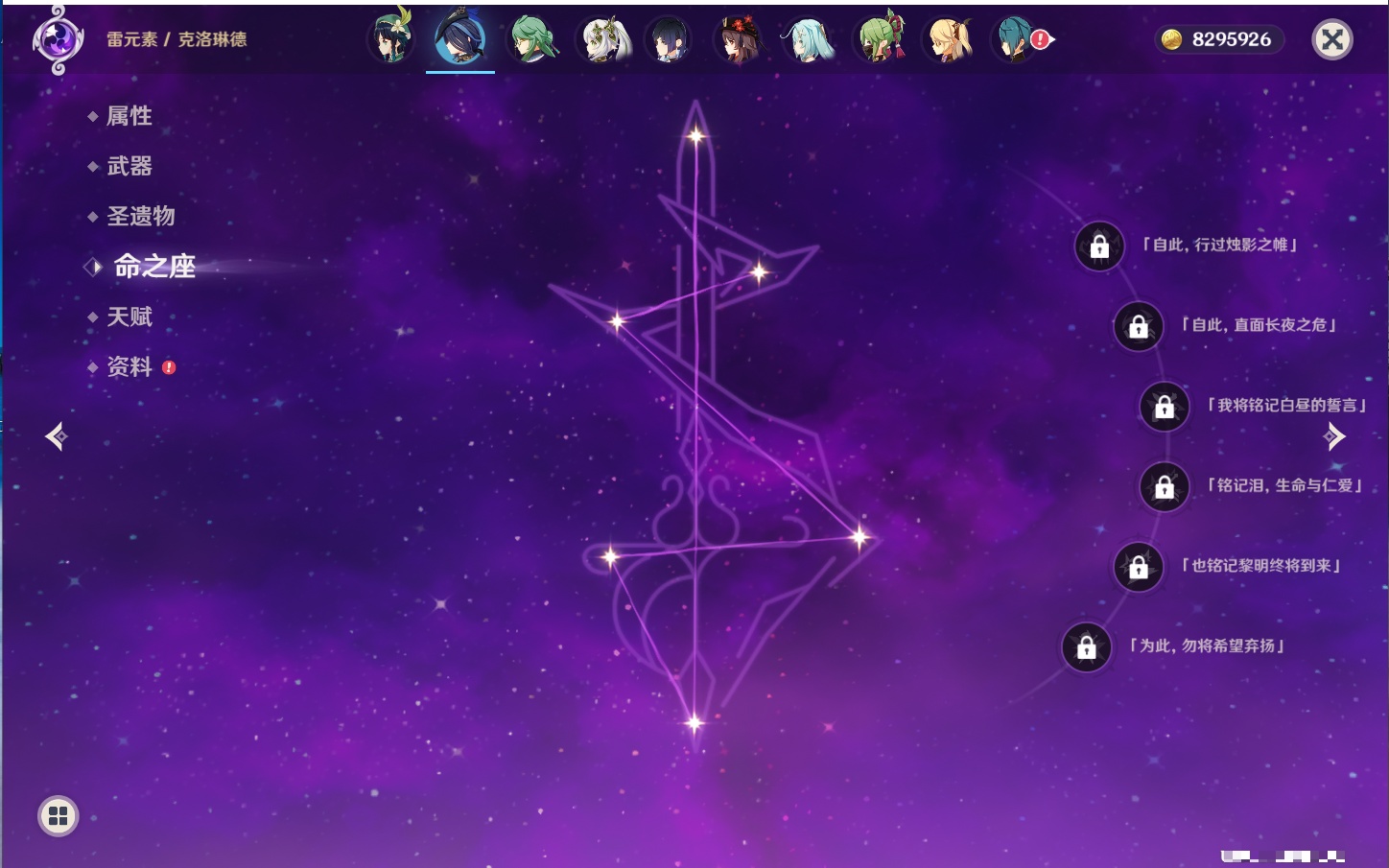This screenshot has height=868, width=1389.
Task: Pick the sixth avatar wearing the flower hat
Action: tap(740, 39)
